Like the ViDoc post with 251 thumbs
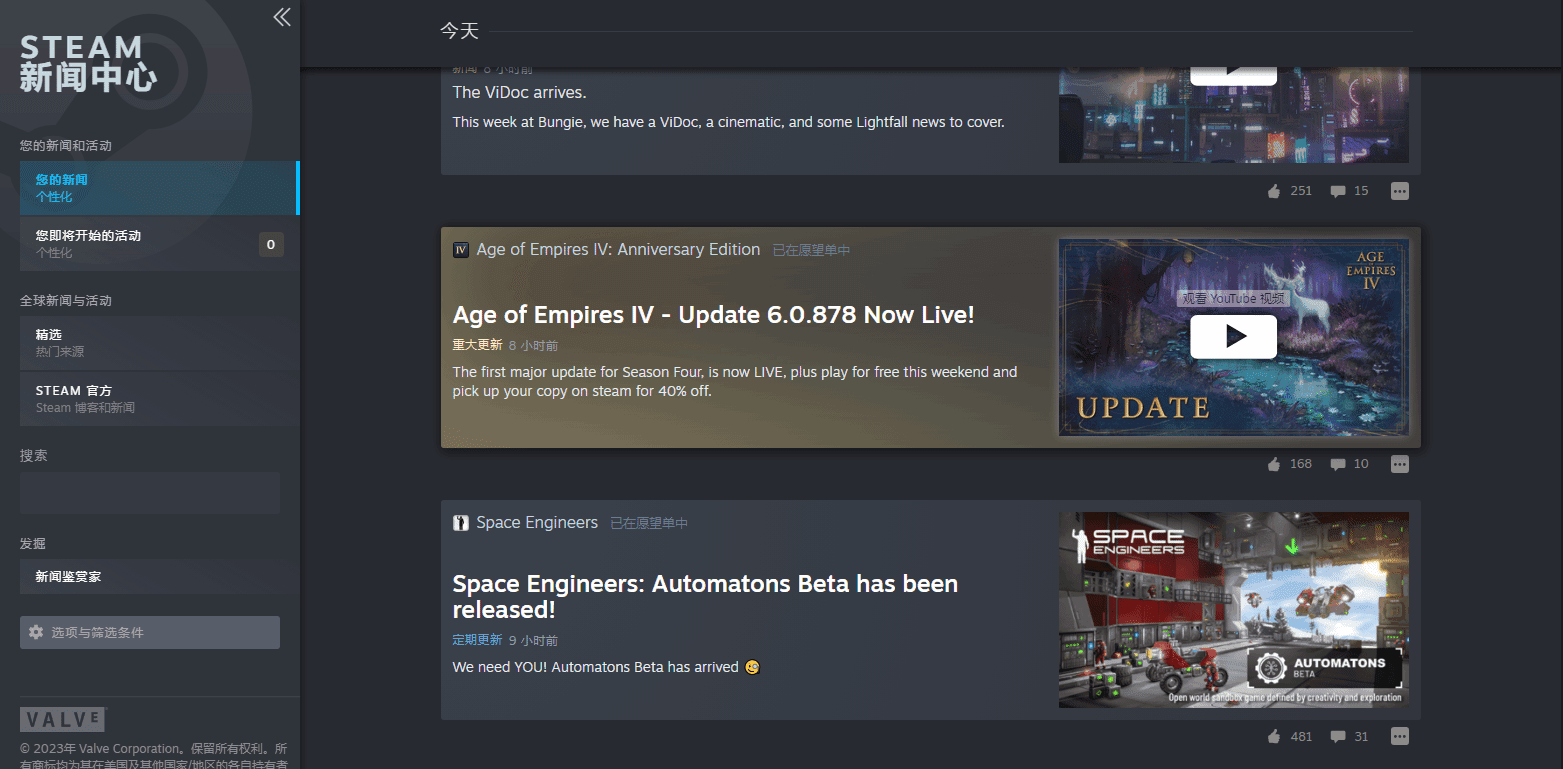This screenshot has width=1563, height=769. click(1289, 191)
